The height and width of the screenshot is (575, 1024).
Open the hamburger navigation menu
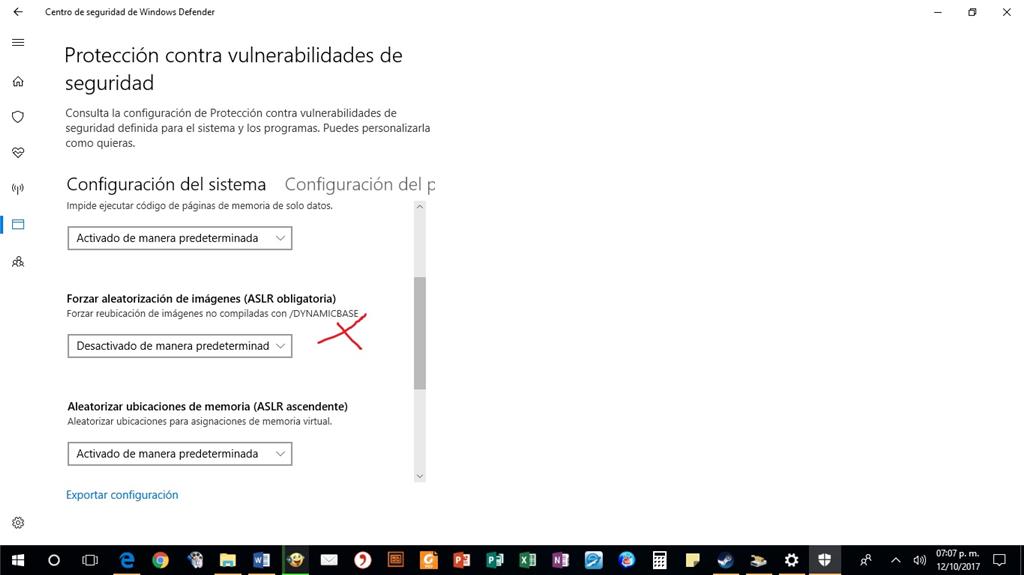(18, 42)
